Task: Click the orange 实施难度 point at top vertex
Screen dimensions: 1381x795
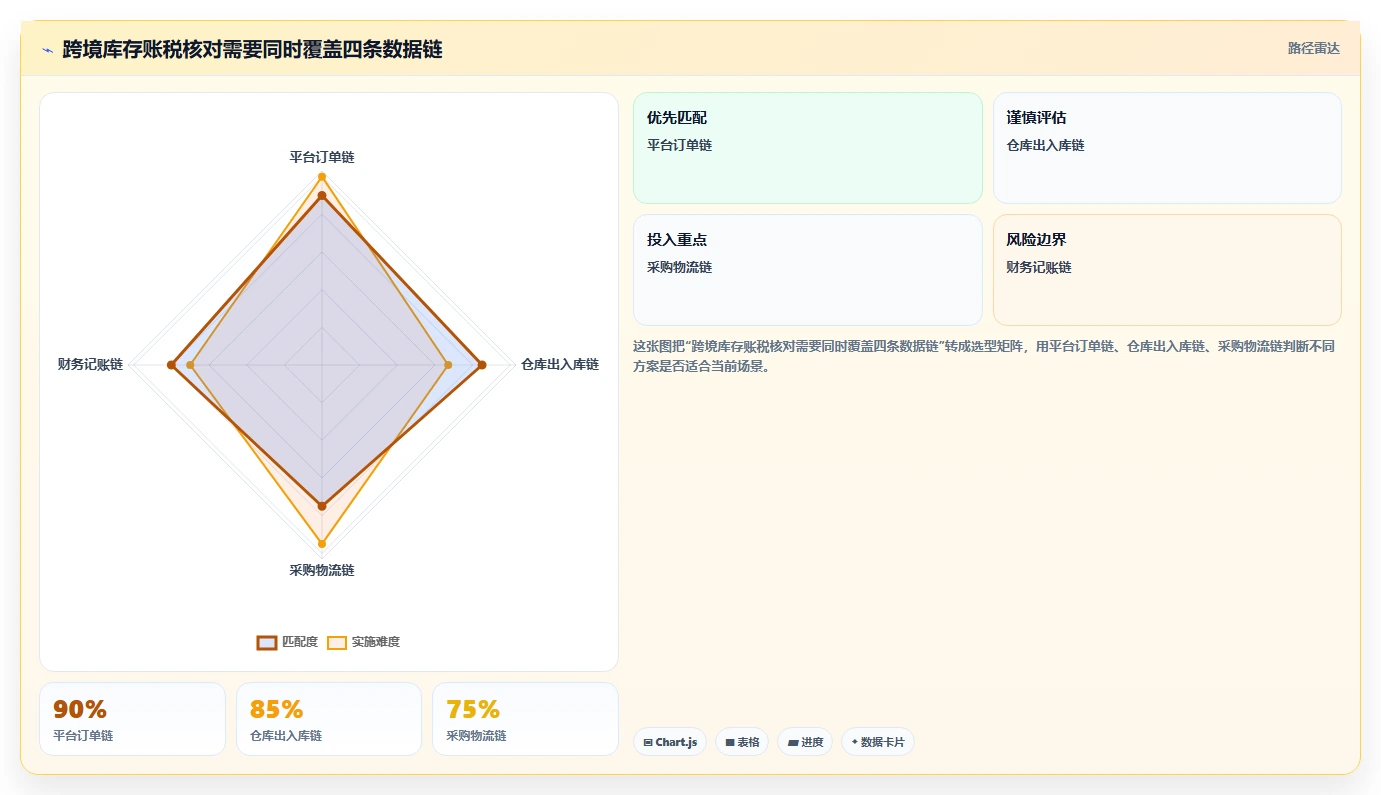Action: pyautogui.click(x=322, y=177)
